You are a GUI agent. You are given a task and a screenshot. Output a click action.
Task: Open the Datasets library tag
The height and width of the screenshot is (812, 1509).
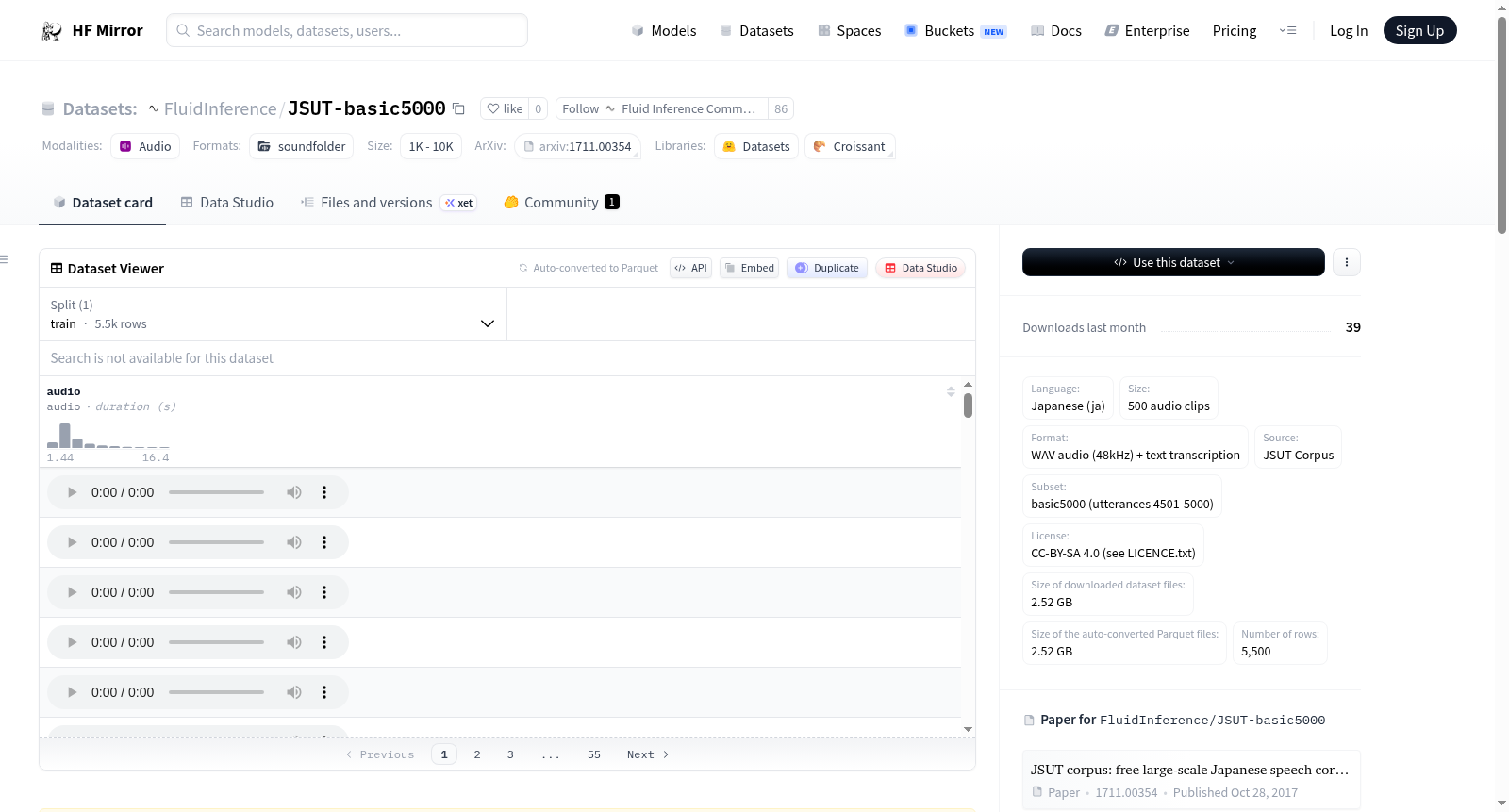[756, 146]
